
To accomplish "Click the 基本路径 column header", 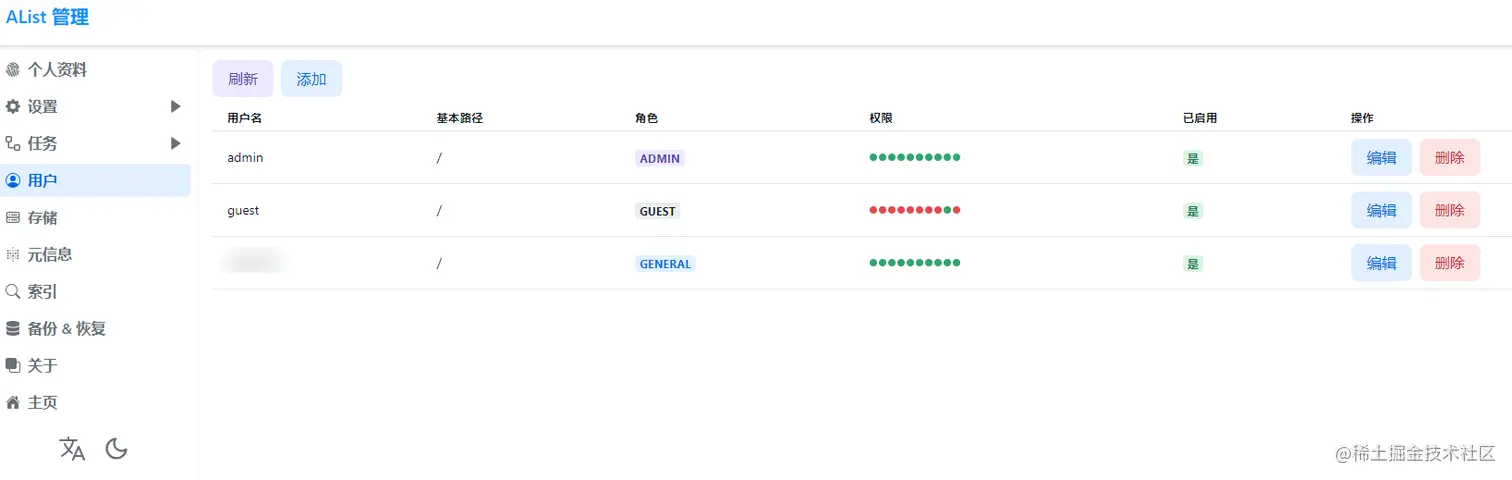I will (x=460, y=118).
